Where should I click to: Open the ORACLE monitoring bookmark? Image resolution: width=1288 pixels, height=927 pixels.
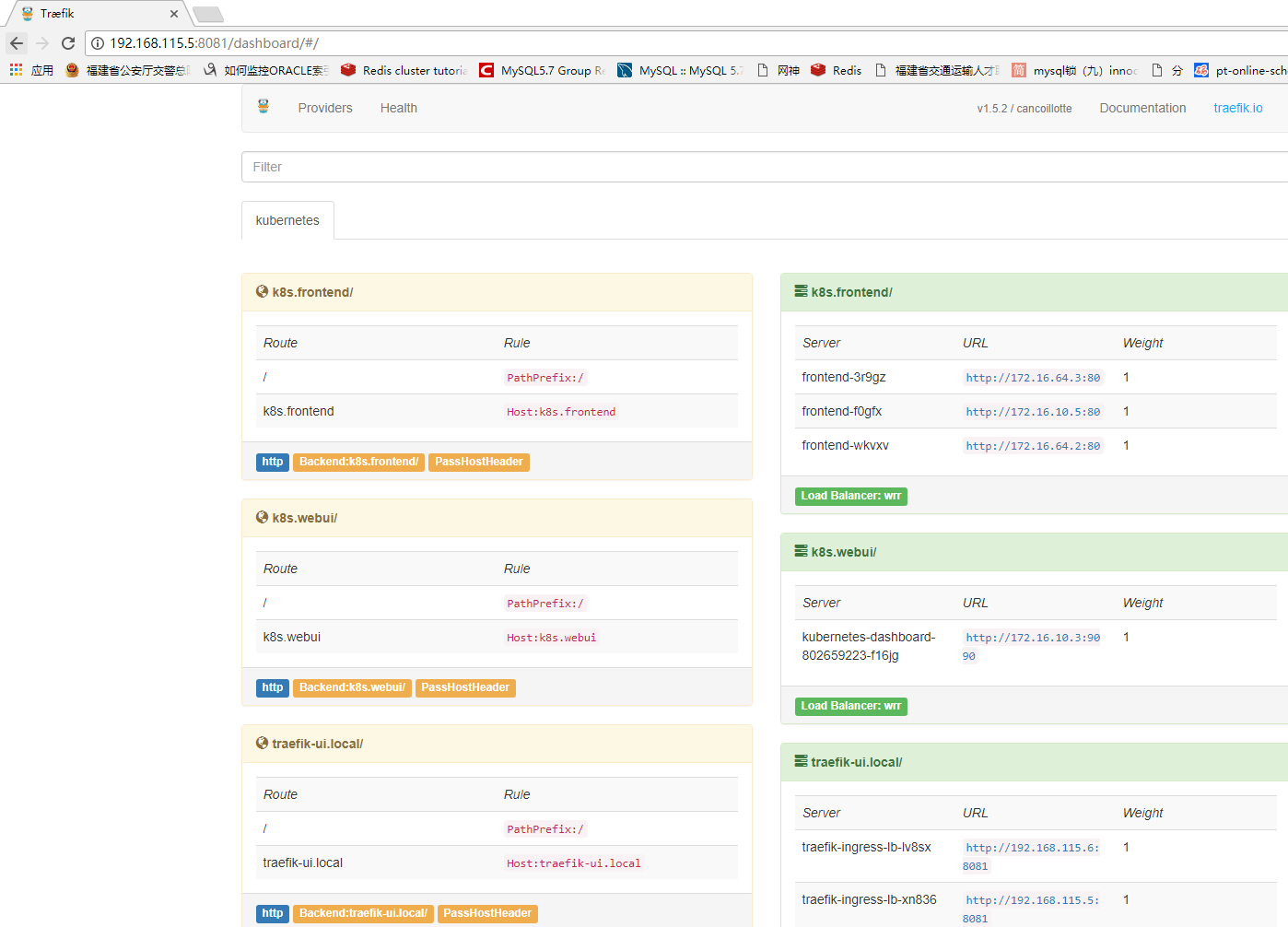coord(265,70)
